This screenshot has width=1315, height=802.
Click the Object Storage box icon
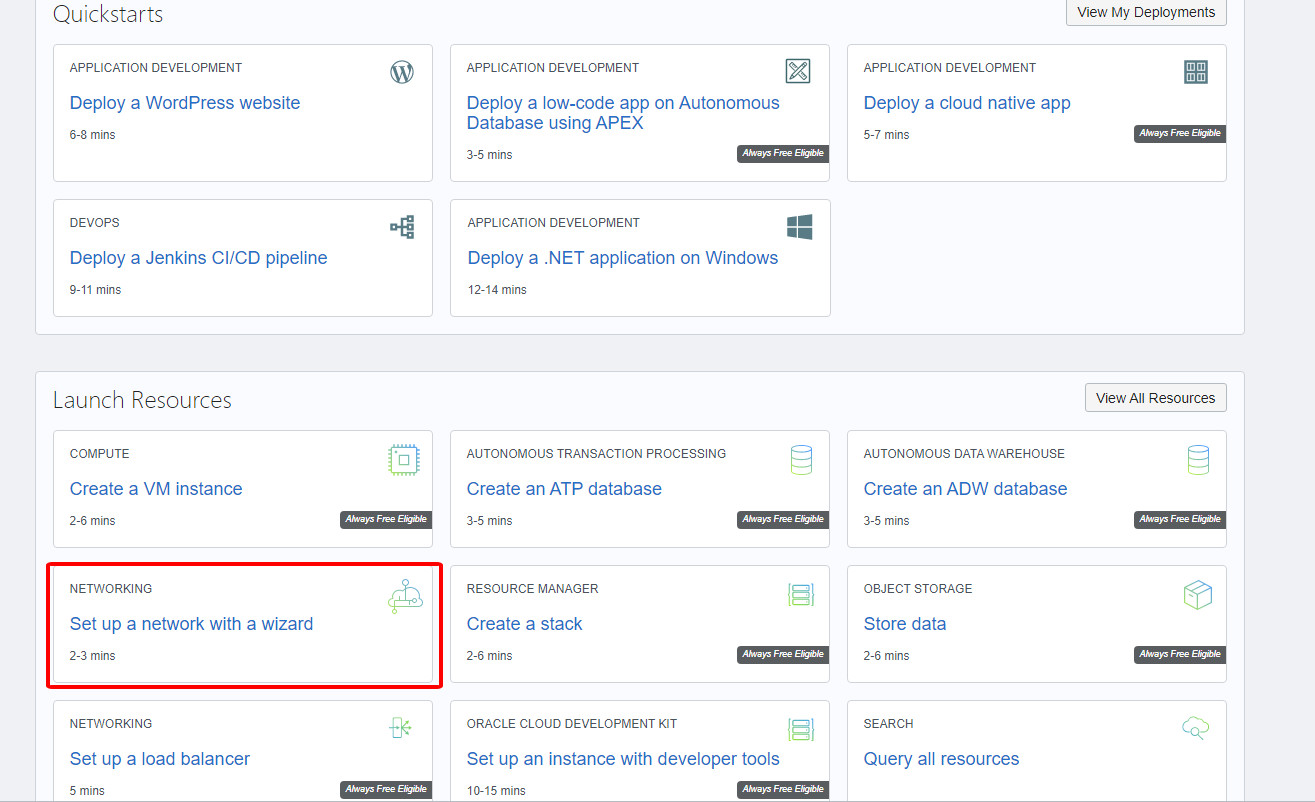[1197, 594]
